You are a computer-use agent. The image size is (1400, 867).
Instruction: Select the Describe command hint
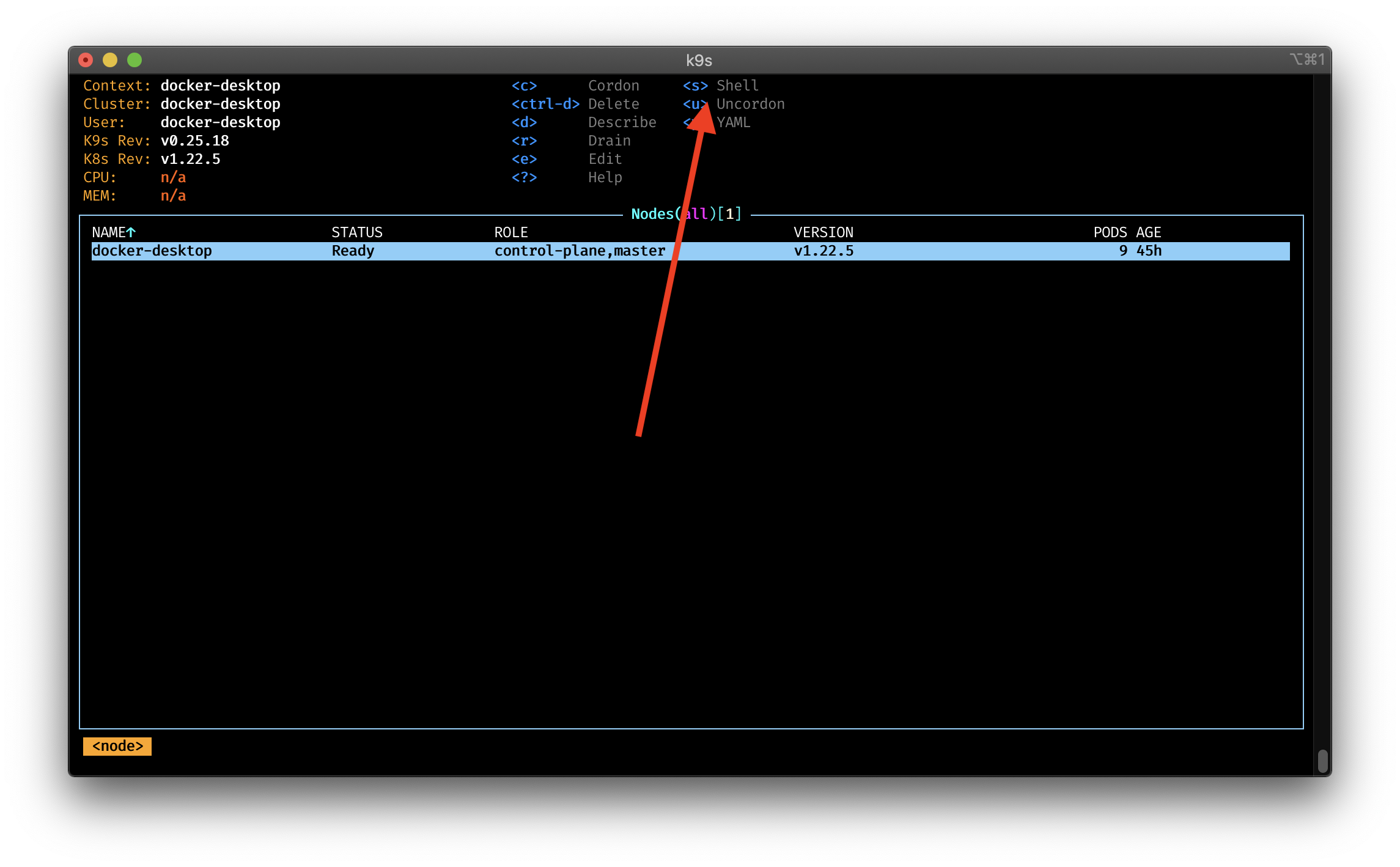tap(622, 122)
